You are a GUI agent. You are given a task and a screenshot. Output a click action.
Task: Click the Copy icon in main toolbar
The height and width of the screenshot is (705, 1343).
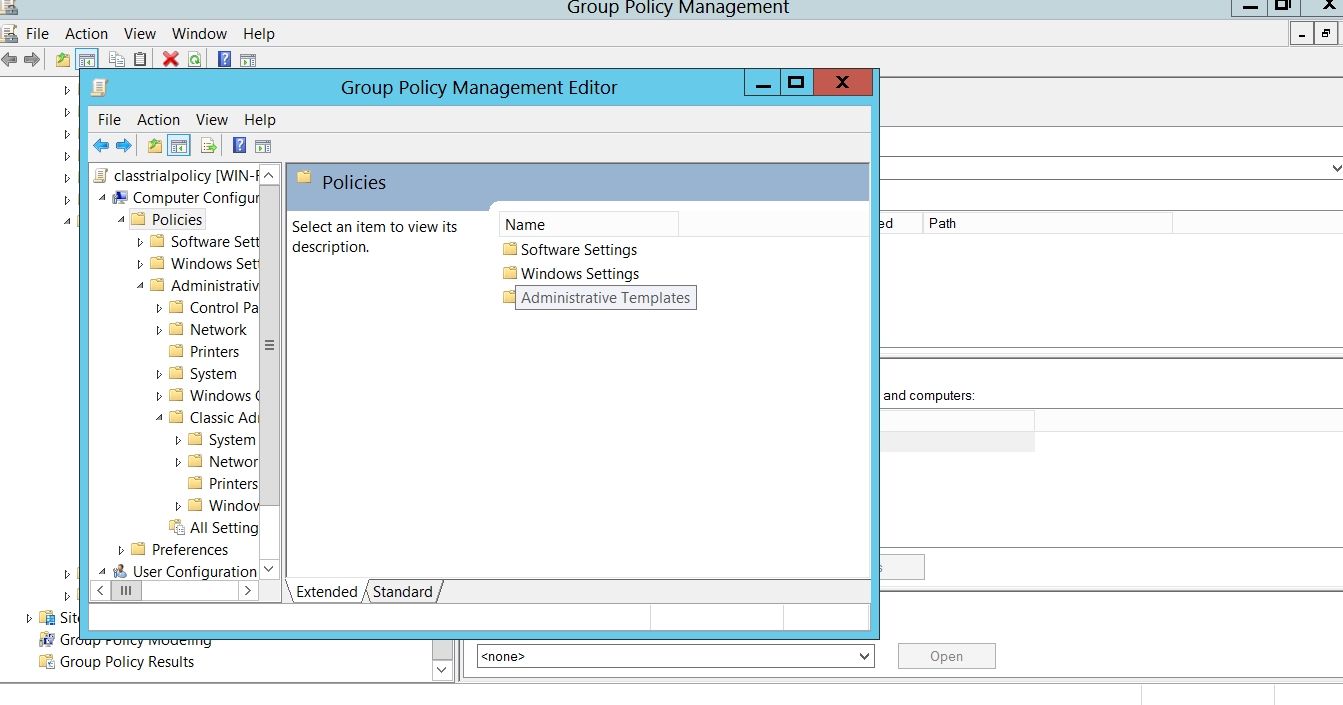(x=117, y=60)
